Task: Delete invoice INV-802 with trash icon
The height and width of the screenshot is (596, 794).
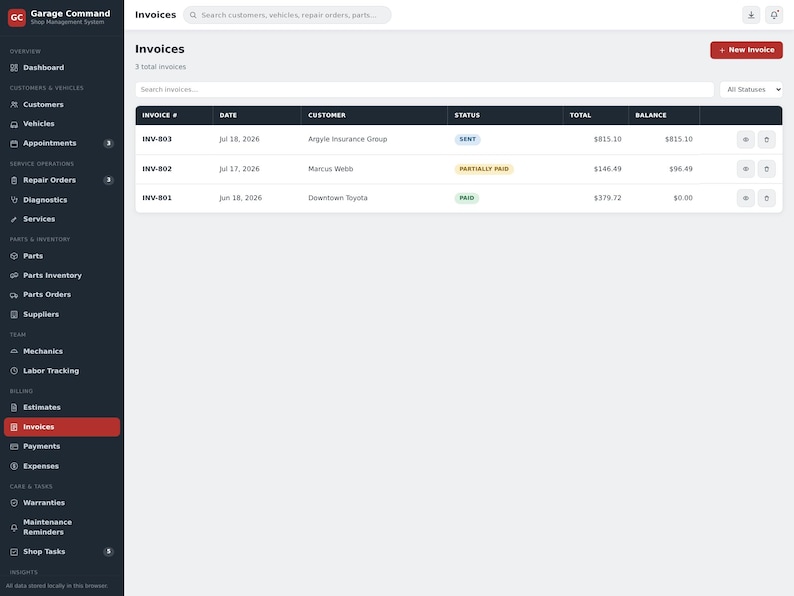Action: pos(766,169)
